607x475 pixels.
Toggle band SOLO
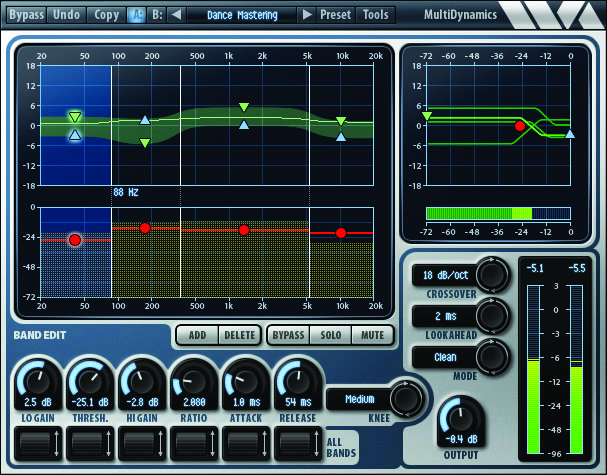331,335
